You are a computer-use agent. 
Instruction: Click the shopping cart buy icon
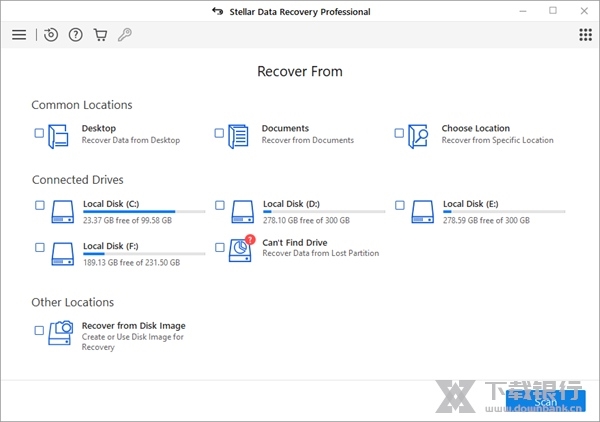coord(100,35)
